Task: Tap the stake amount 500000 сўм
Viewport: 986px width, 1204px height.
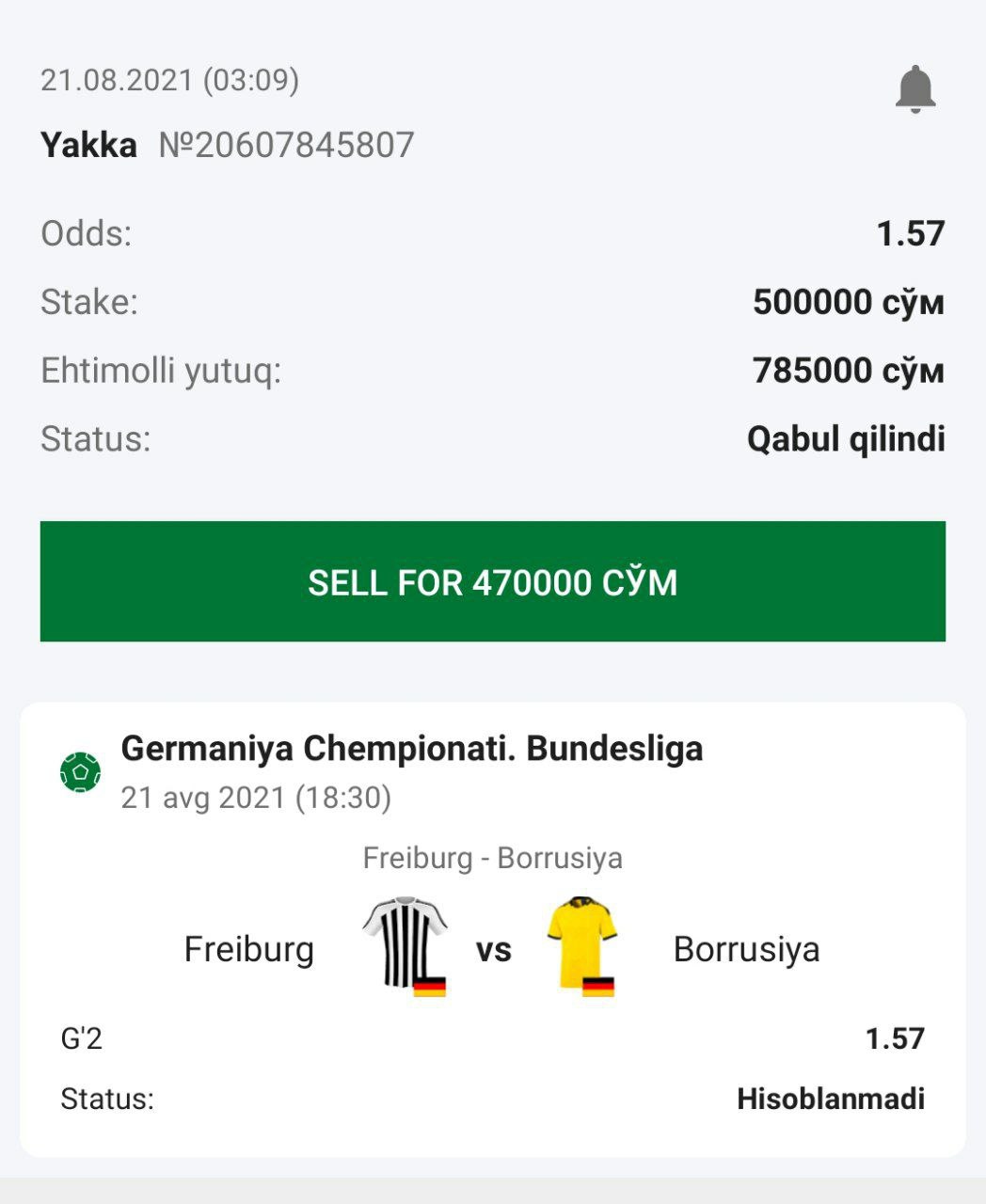Action: (848, 302)
